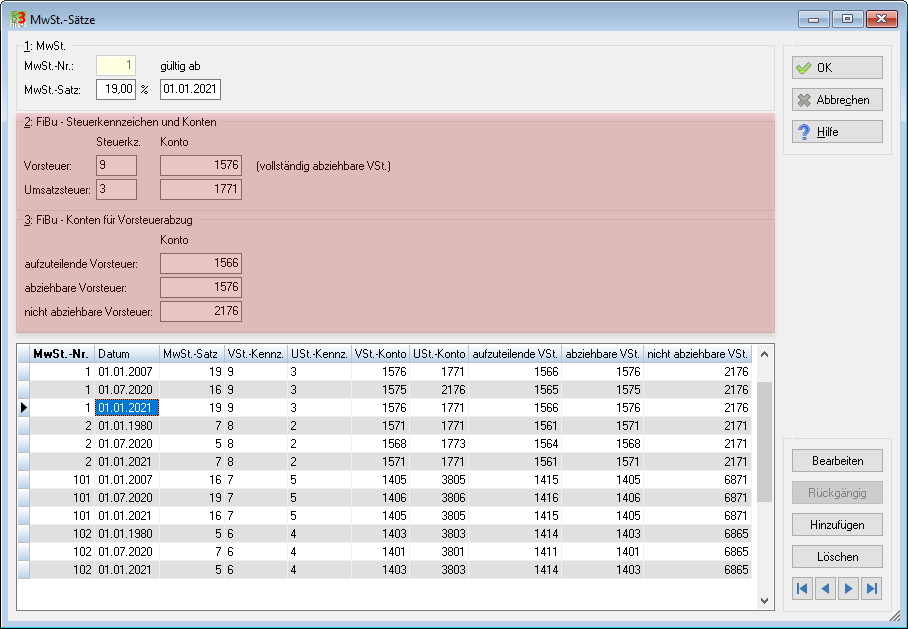The image size is (908, 629).
Task: Go to previous record arrow
Action: (x=826, y=588)
